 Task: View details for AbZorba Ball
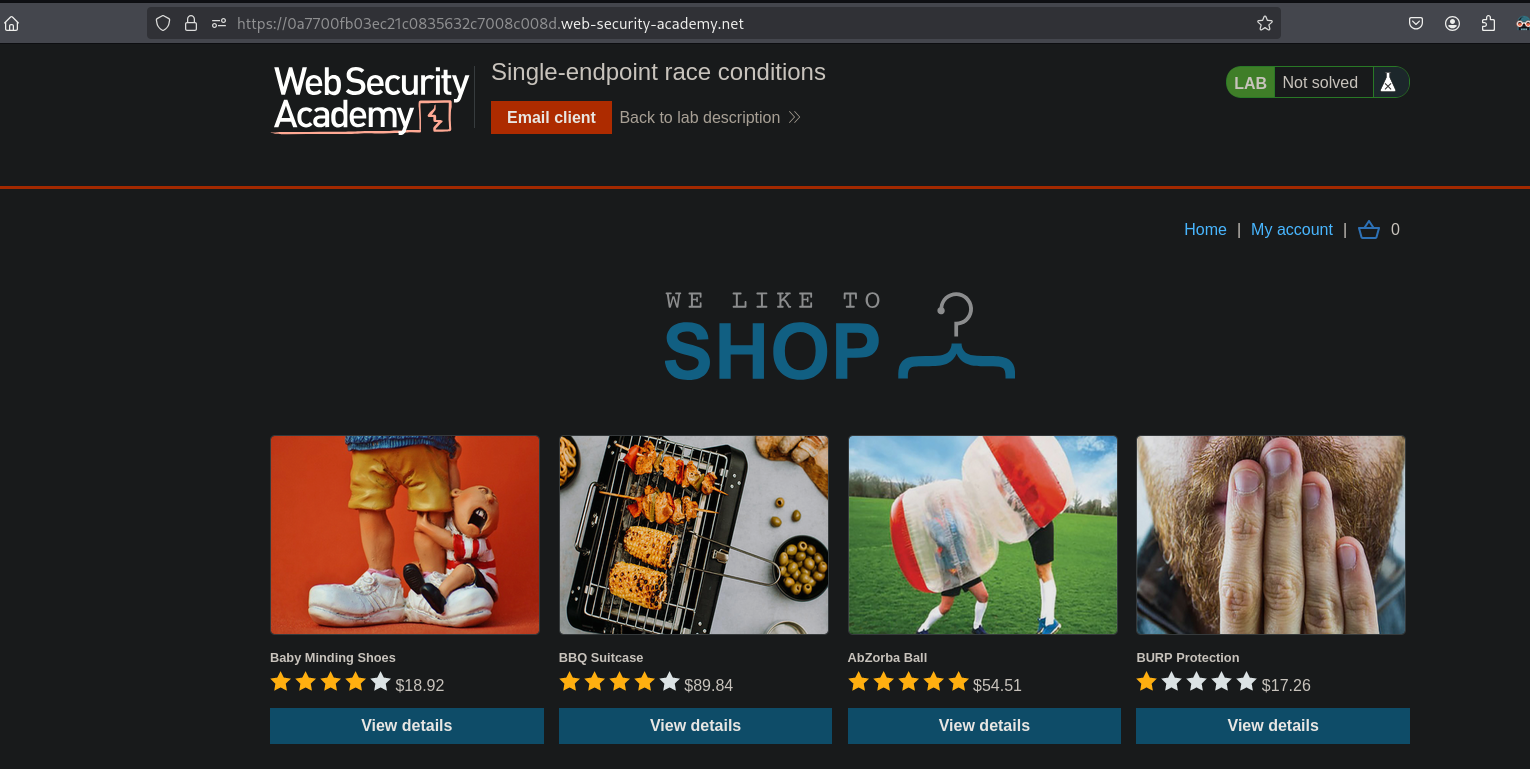984,726
